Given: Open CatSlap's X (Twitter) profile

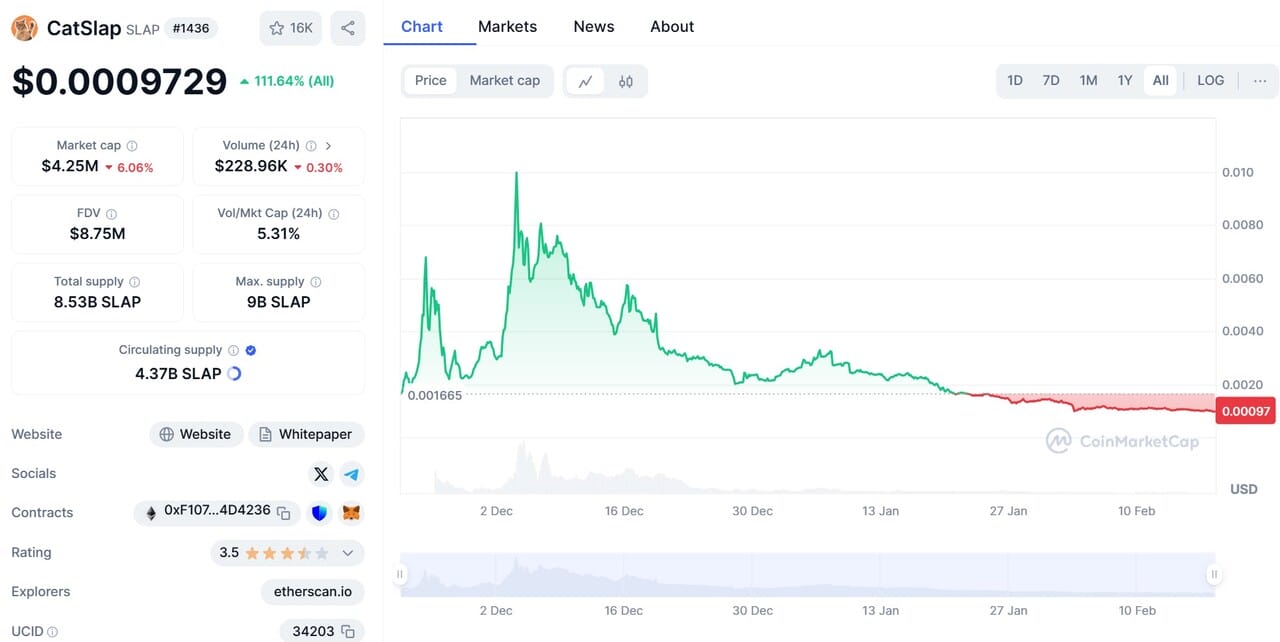Looking at the screenshot, I should pyautogui.click(x=321, y=473).
